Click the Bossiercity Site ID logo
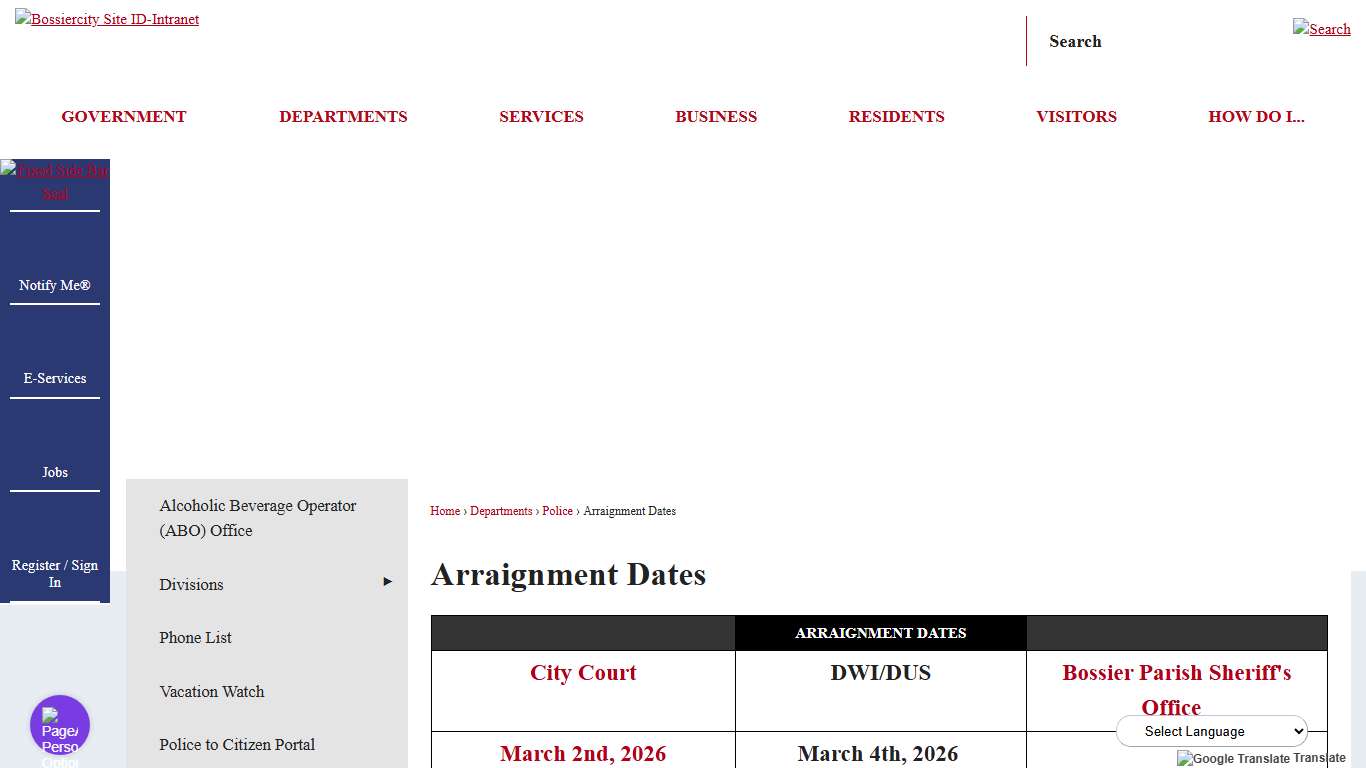Viewport: 1366px width, 768px height. 107,18
